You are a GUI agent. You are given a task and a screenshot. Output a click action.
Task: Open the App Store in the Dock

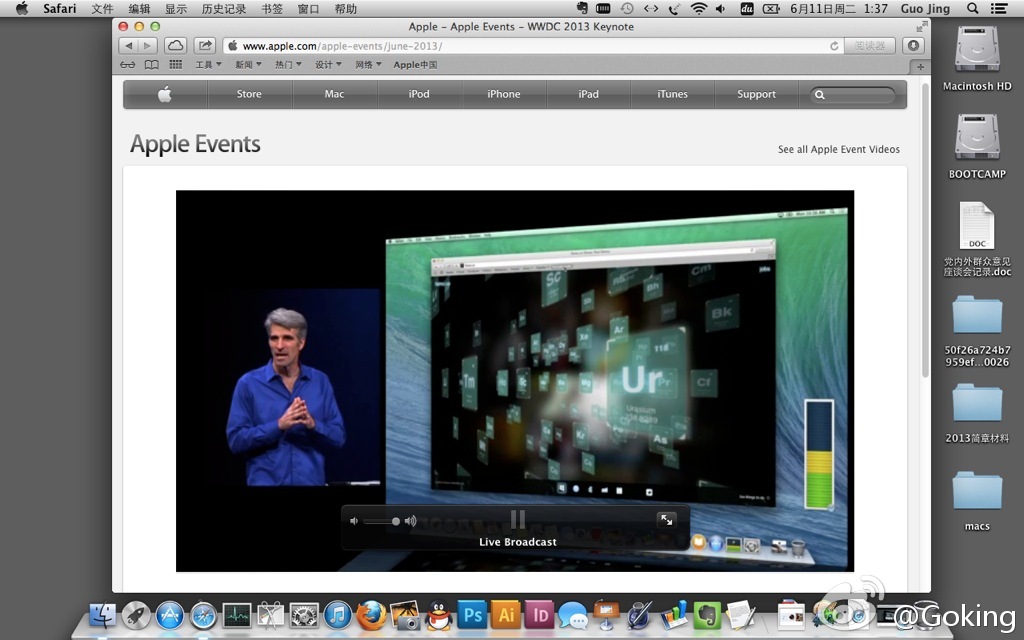click(170, 615)
